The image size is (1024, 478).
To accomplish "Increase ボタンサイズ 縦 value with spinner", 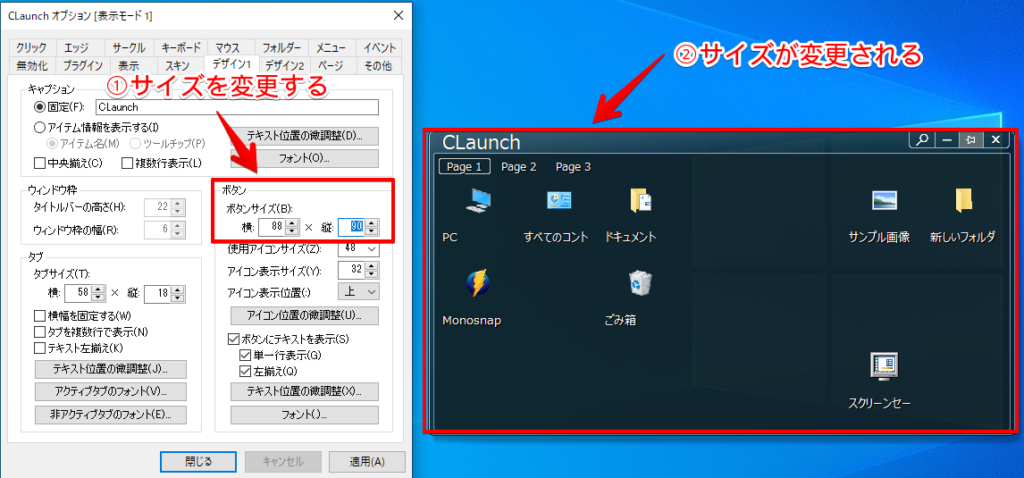I will click(x=372, y=223).
